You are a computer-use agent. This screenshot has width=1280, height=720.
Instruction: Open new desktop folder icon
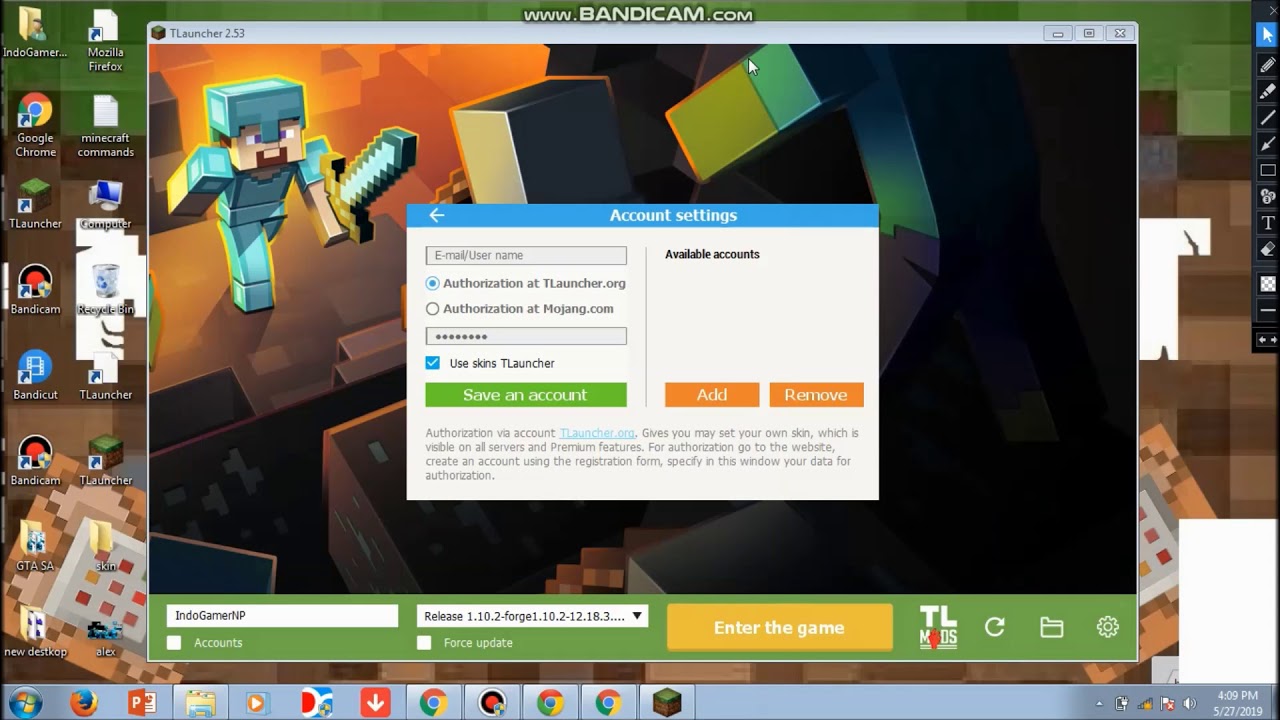pos(35,633)
